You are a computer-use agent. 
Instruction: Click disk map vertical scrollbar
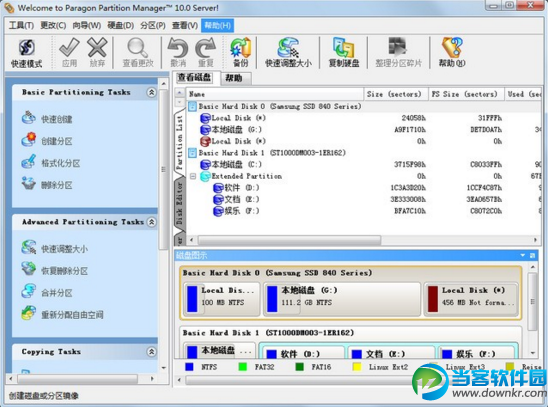click(532, 301)
